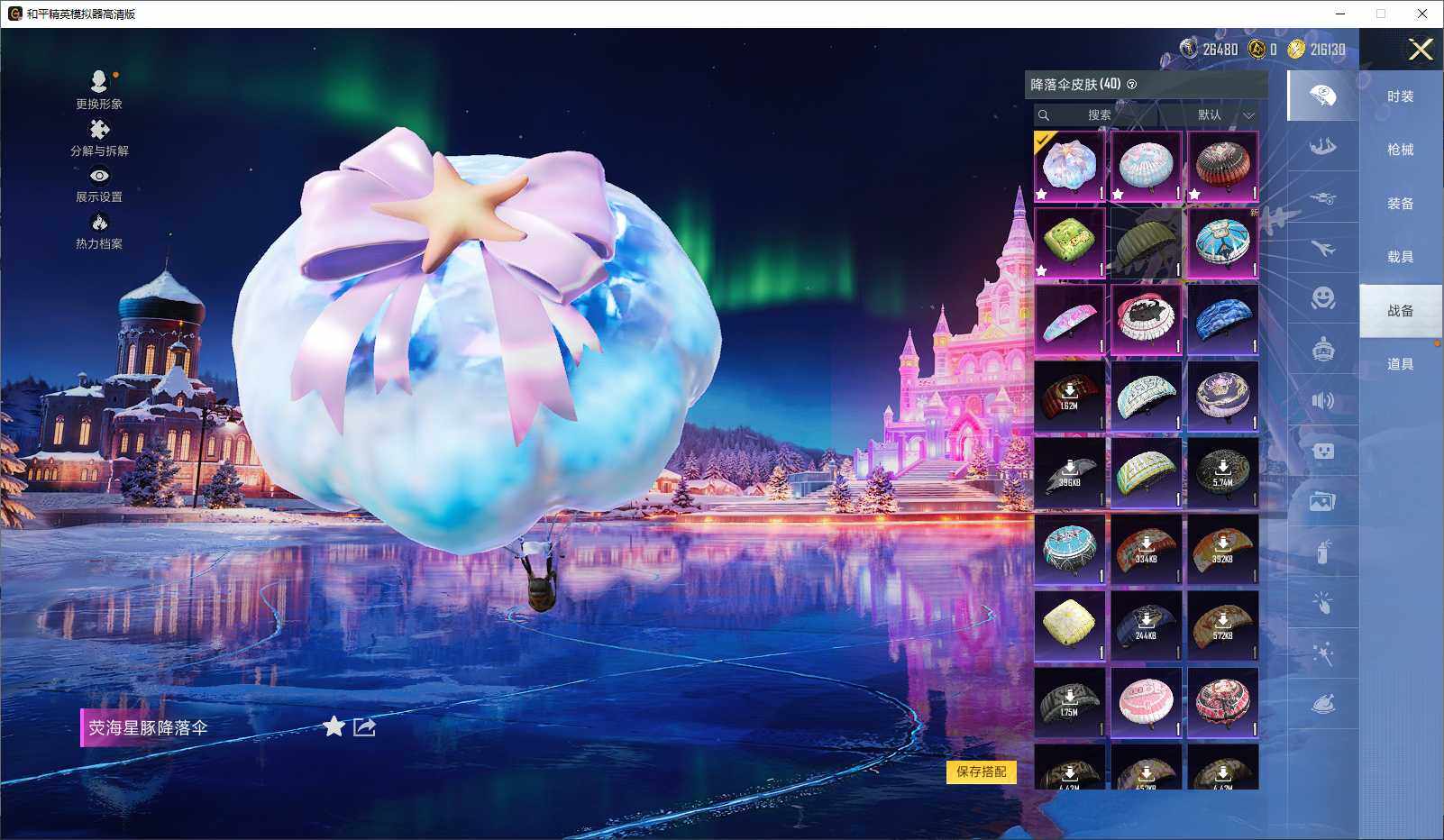Switch to the 枪械 tab
The height and width of the screenshot is (840, 1444).
pos(1400,150)
